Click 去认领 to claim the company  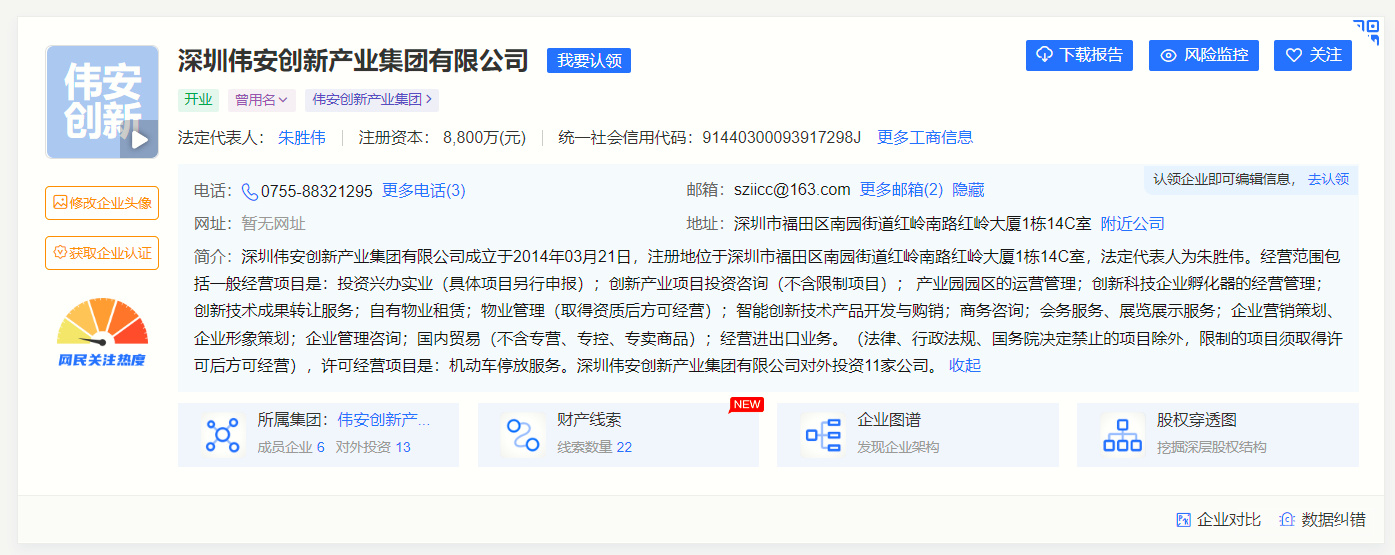(x=1328, y=179)
